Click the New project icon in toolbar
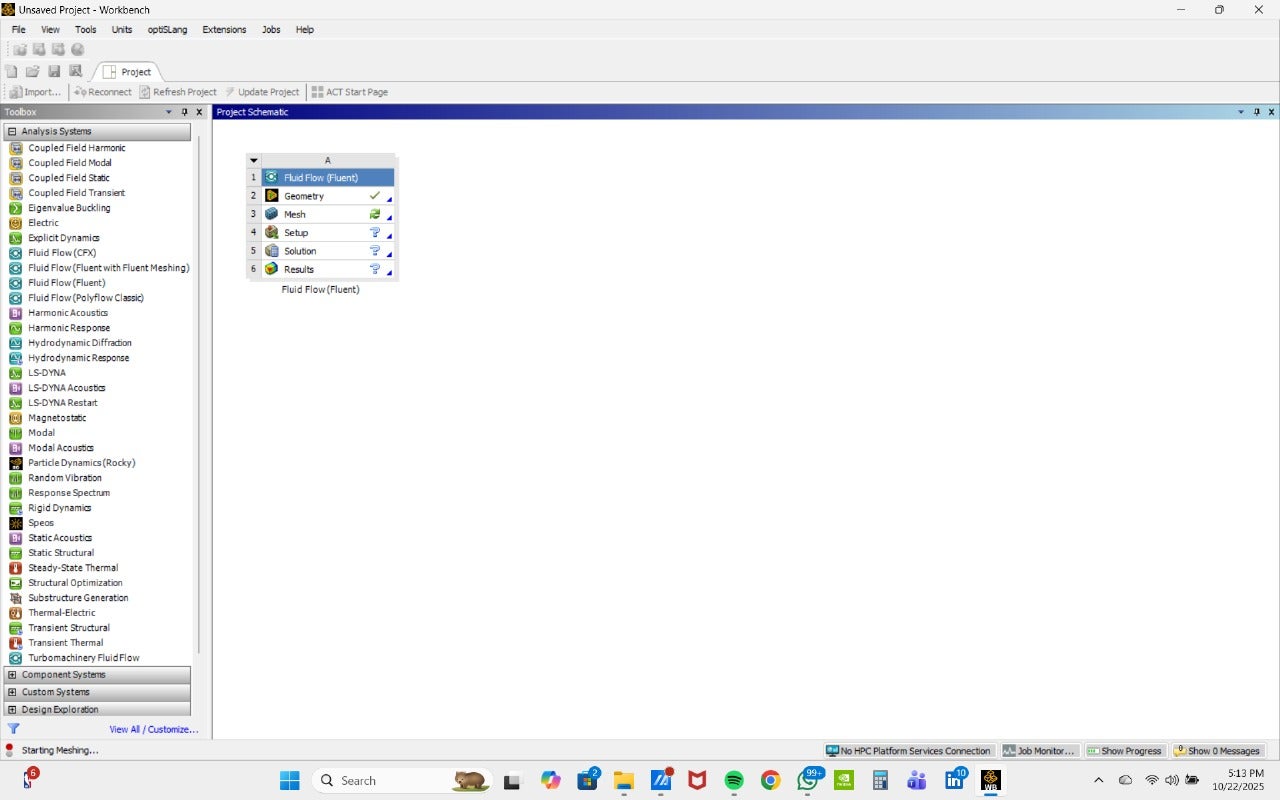The image size is (1280, 800). pos(12,71)
